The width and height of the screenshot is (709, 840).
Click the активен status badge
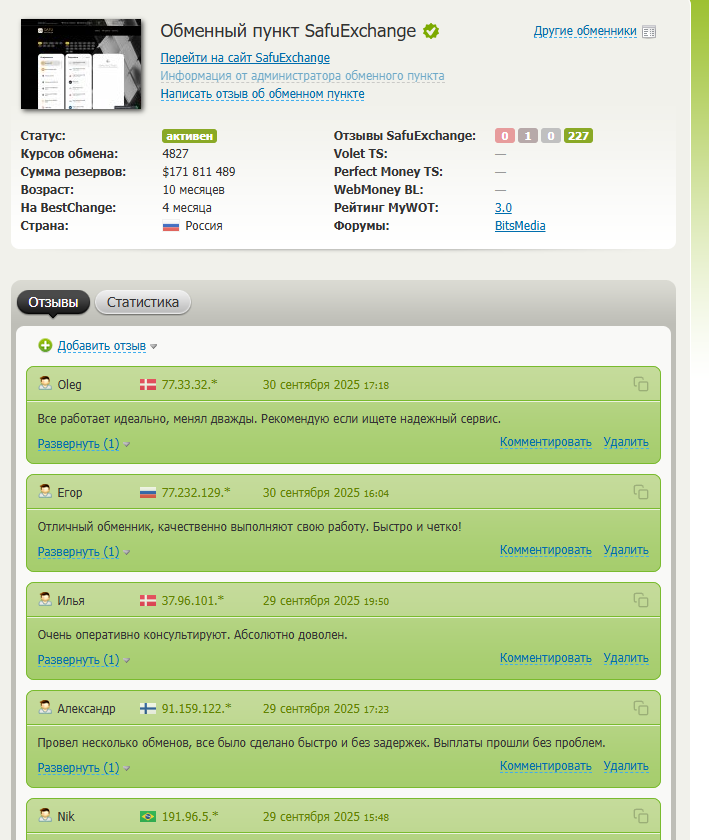(189, 136)
